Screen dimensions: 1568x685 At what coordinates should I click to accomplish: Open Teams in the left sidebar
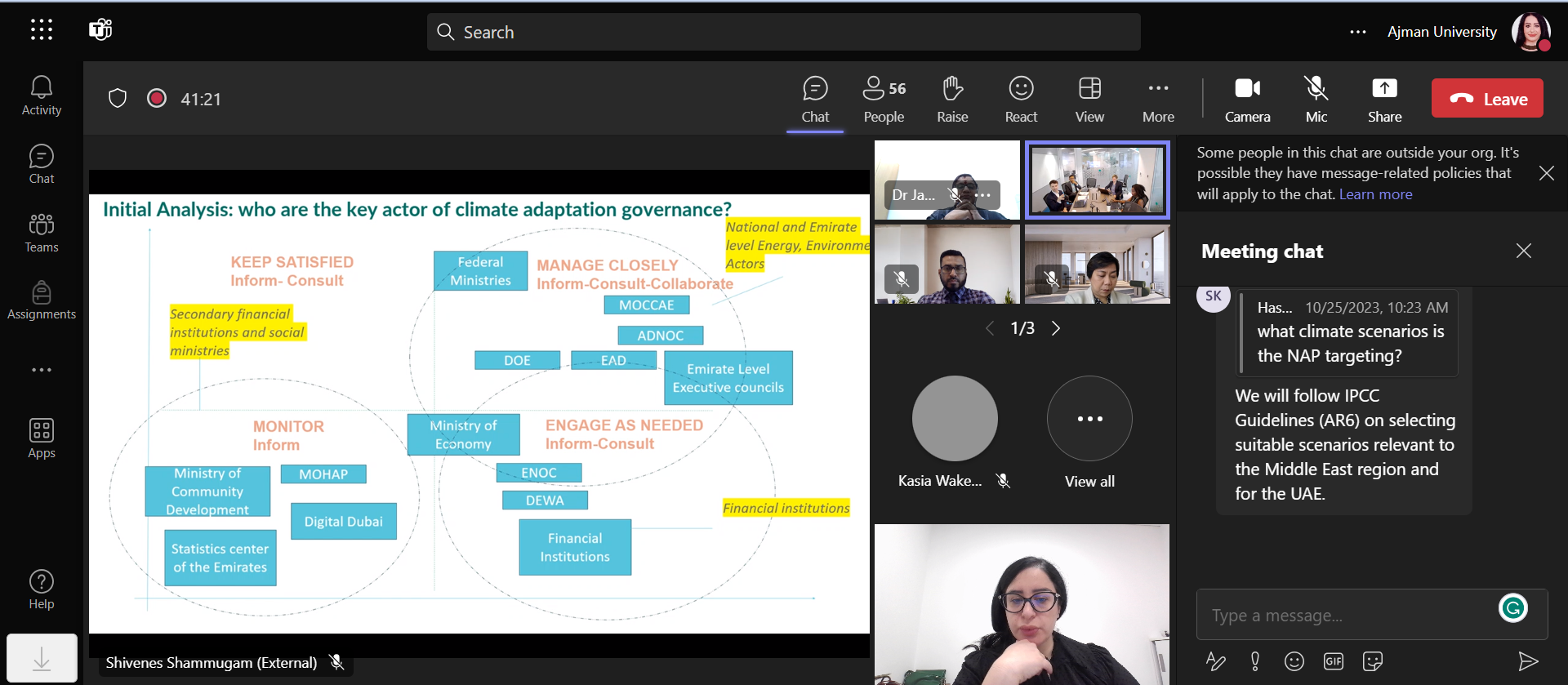(42, 233)
